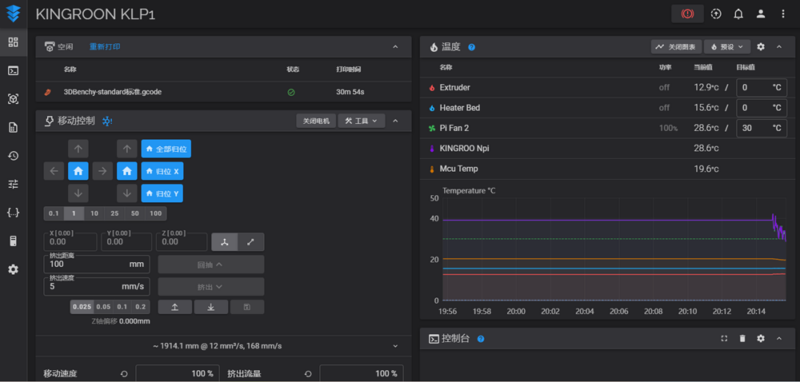
Task: Open the console panel help icon
Action: pos(480,339)
